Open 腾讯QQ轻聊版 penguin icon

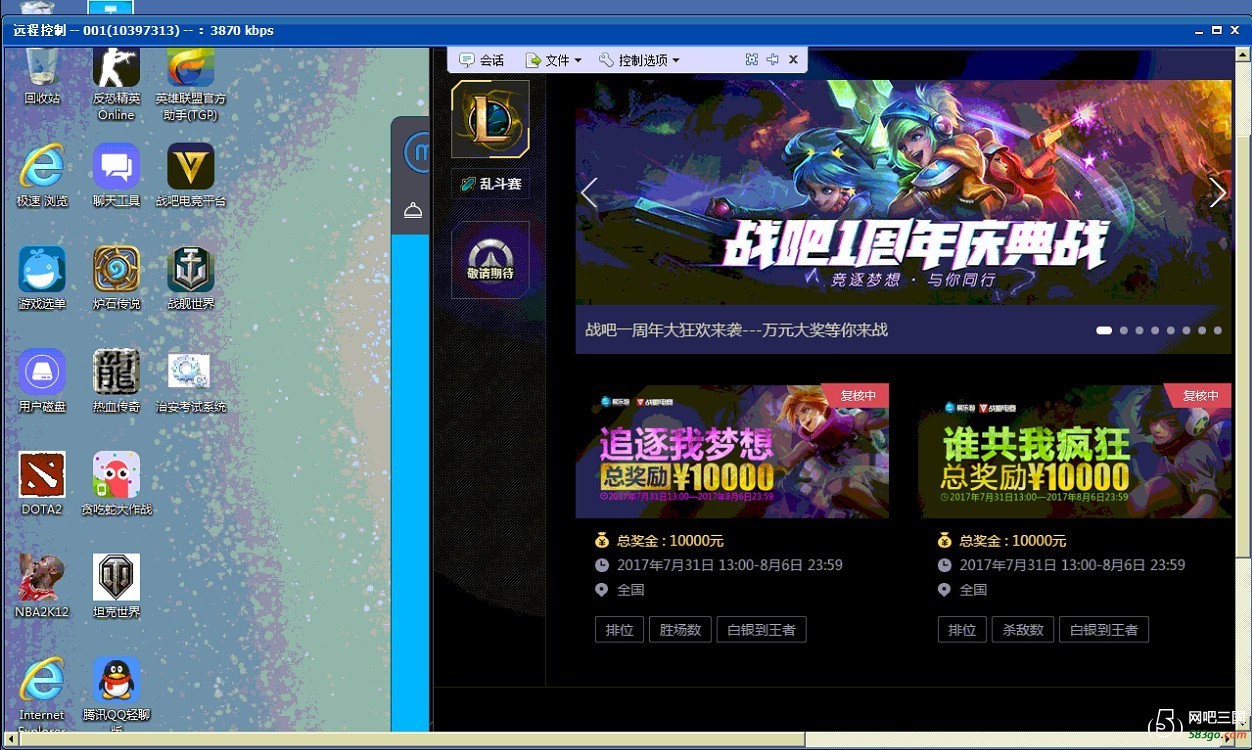point(116,696)
